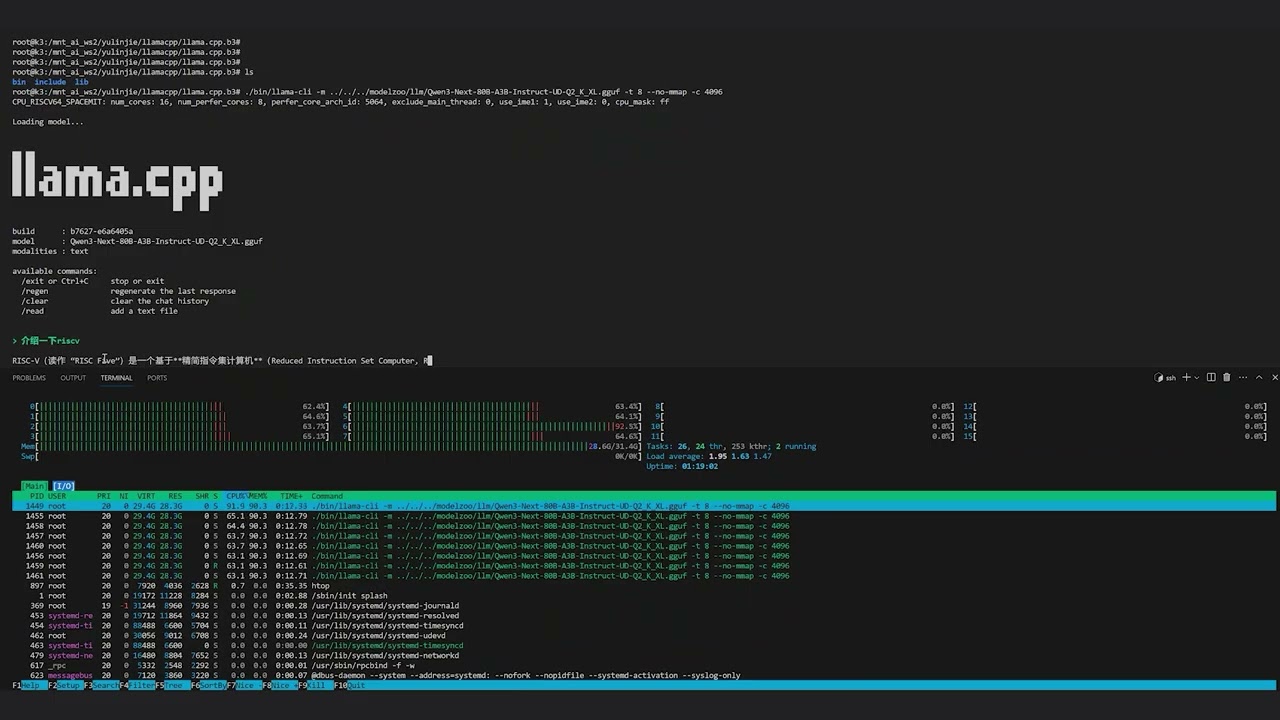Image resolution: width=1280 pixels, height=720 pixels.
Task: Create a new terminal with plus icon
Action: 1186,378
